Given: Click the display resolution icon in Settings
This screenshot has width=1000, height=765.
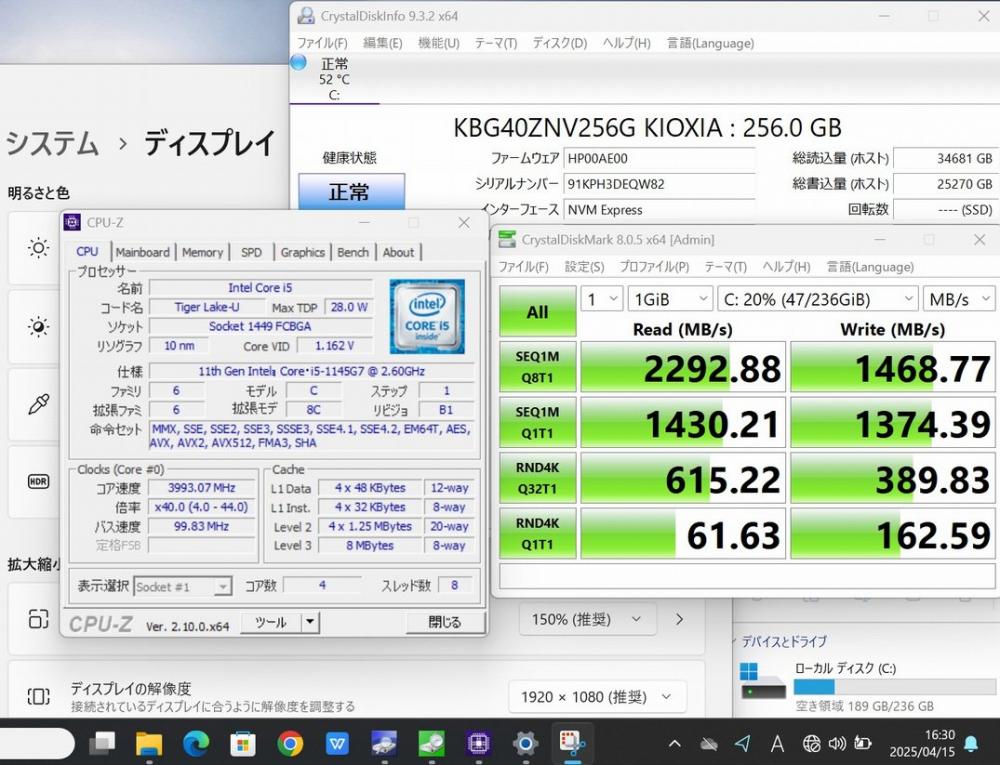Looking at the screenshot, I should point(38,696).
